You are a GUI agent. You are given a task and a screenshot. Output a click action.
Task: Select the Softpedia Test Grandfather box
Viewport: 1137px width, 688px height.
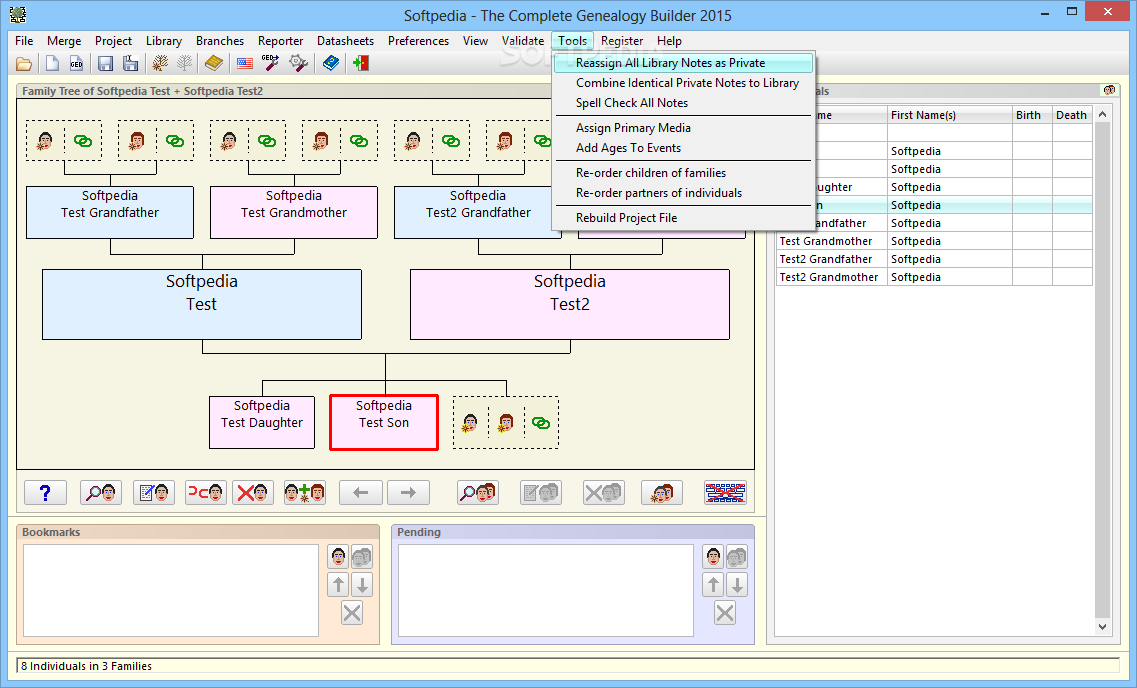tap(109, 212)
